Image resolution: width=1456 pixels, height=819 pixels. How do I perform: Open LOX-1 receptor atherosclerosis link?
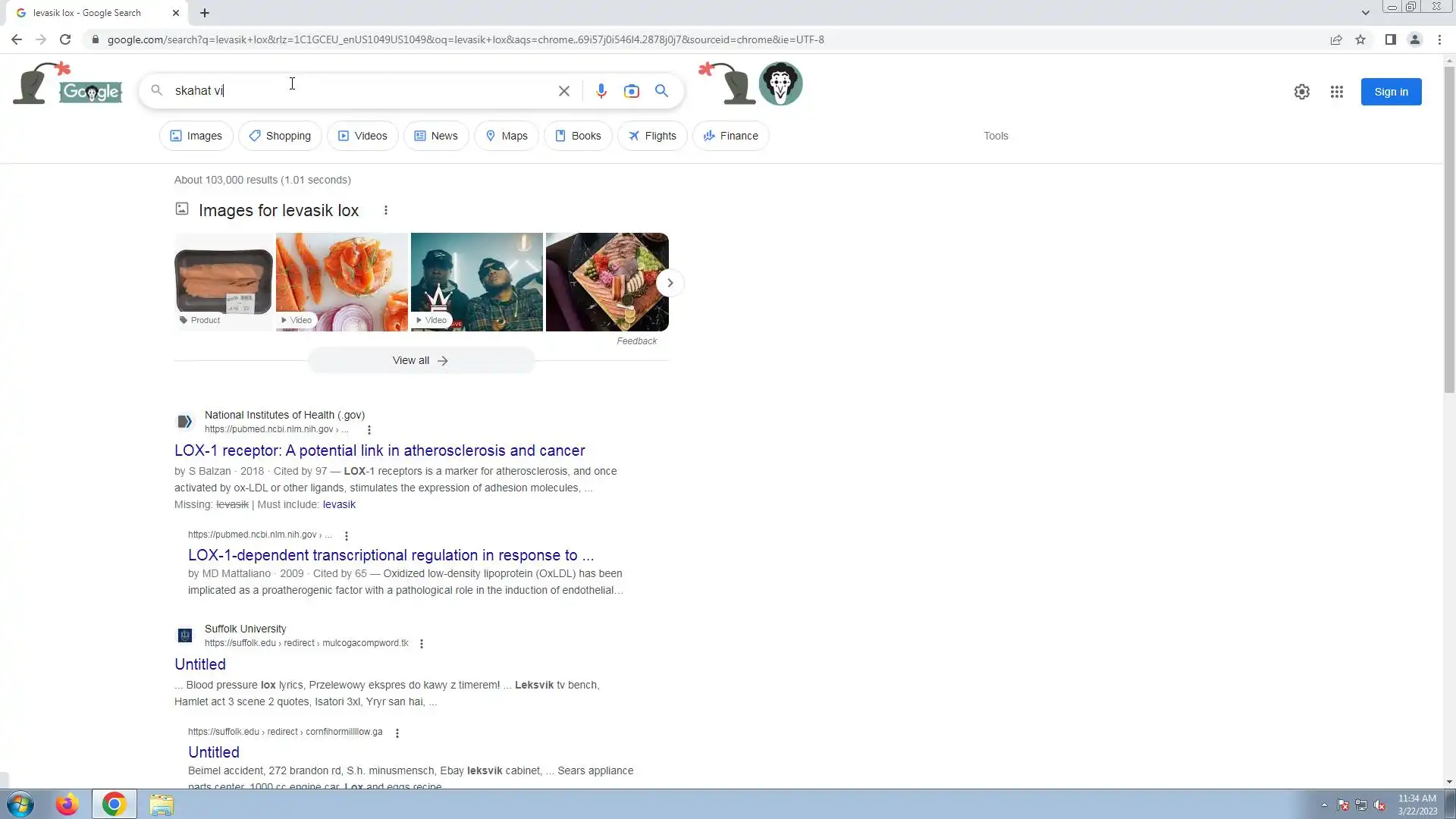(x=379, y=450)
